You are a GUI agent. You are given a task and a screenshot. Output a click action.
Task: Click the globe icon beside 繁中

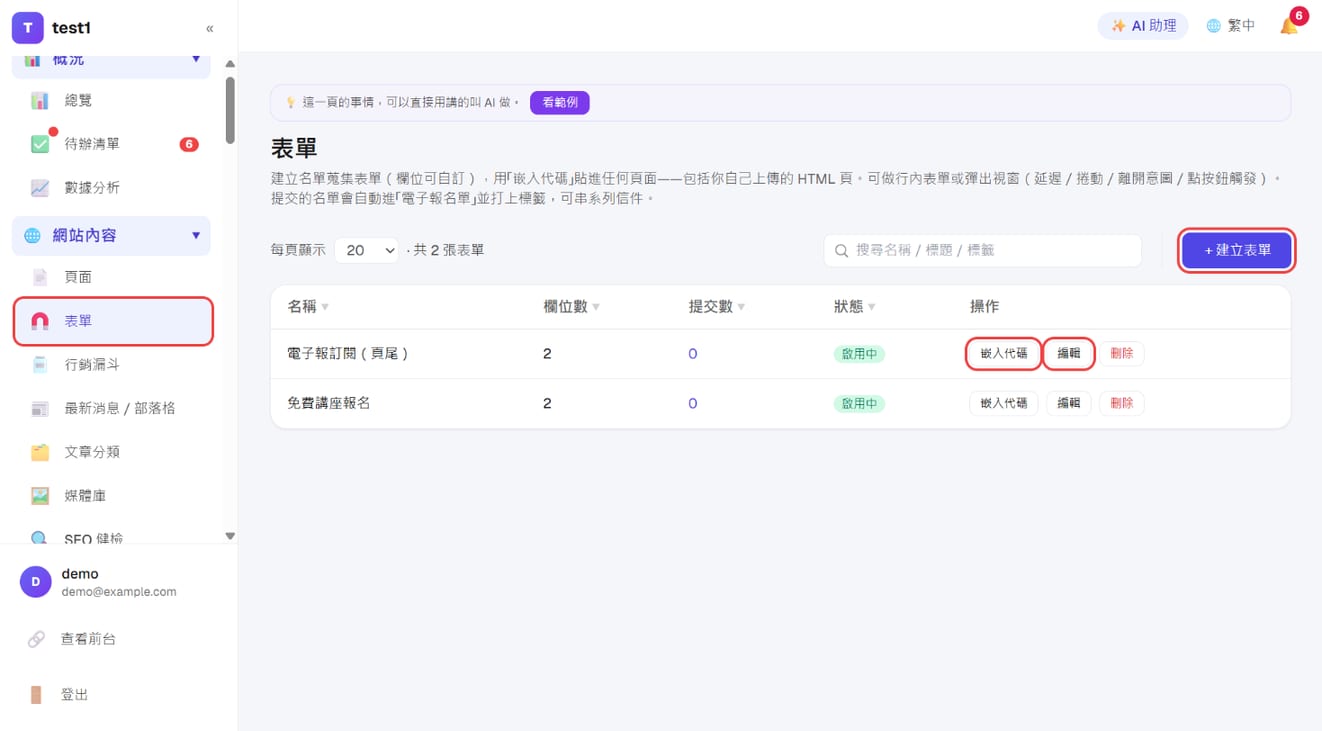pyautogui.click(x=1213, y=26)
